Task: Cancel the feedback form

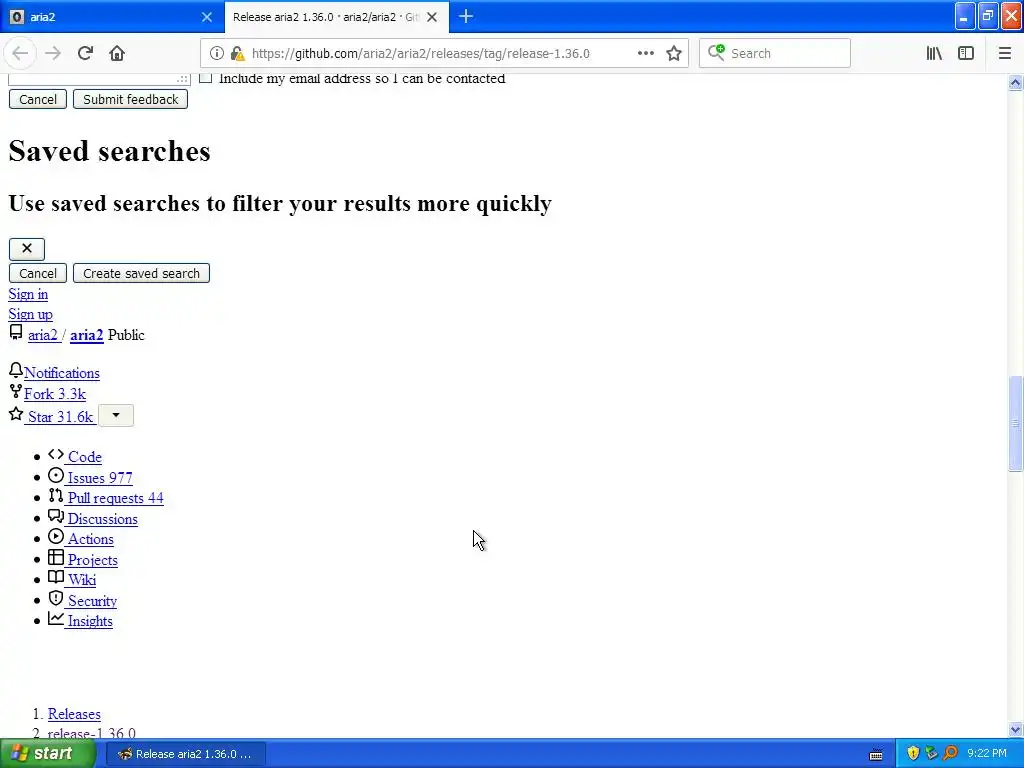Action: [38, 99]
